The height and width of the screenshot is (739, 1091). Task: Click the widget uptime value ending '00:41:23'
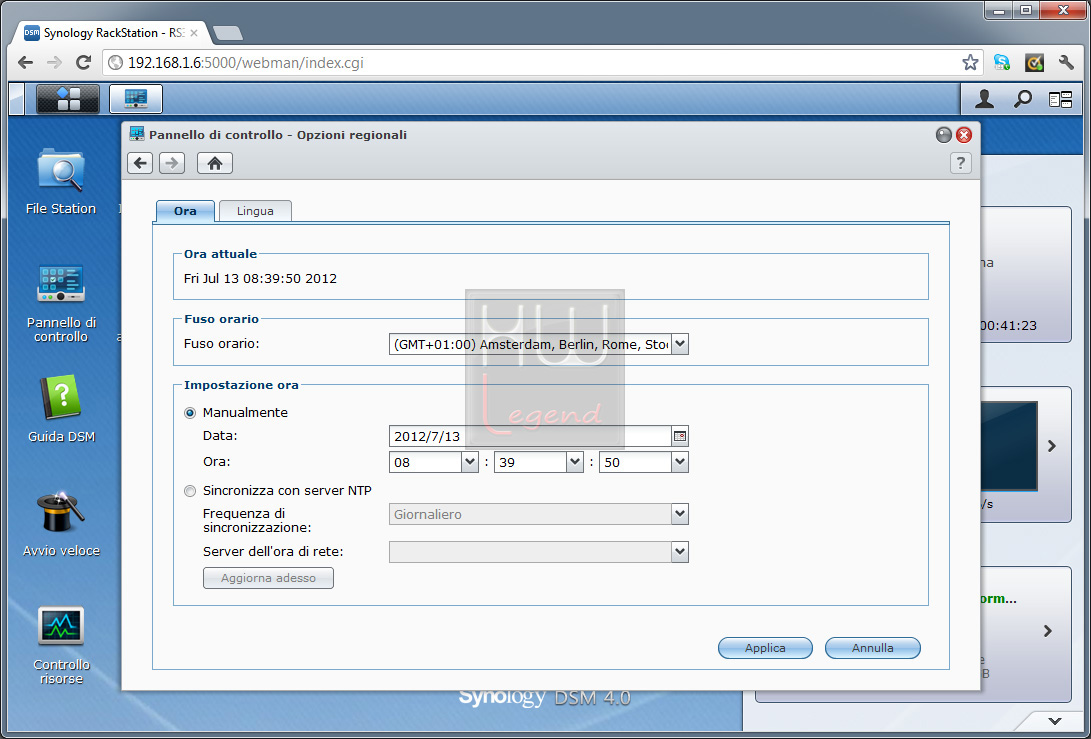point(1008,326)
